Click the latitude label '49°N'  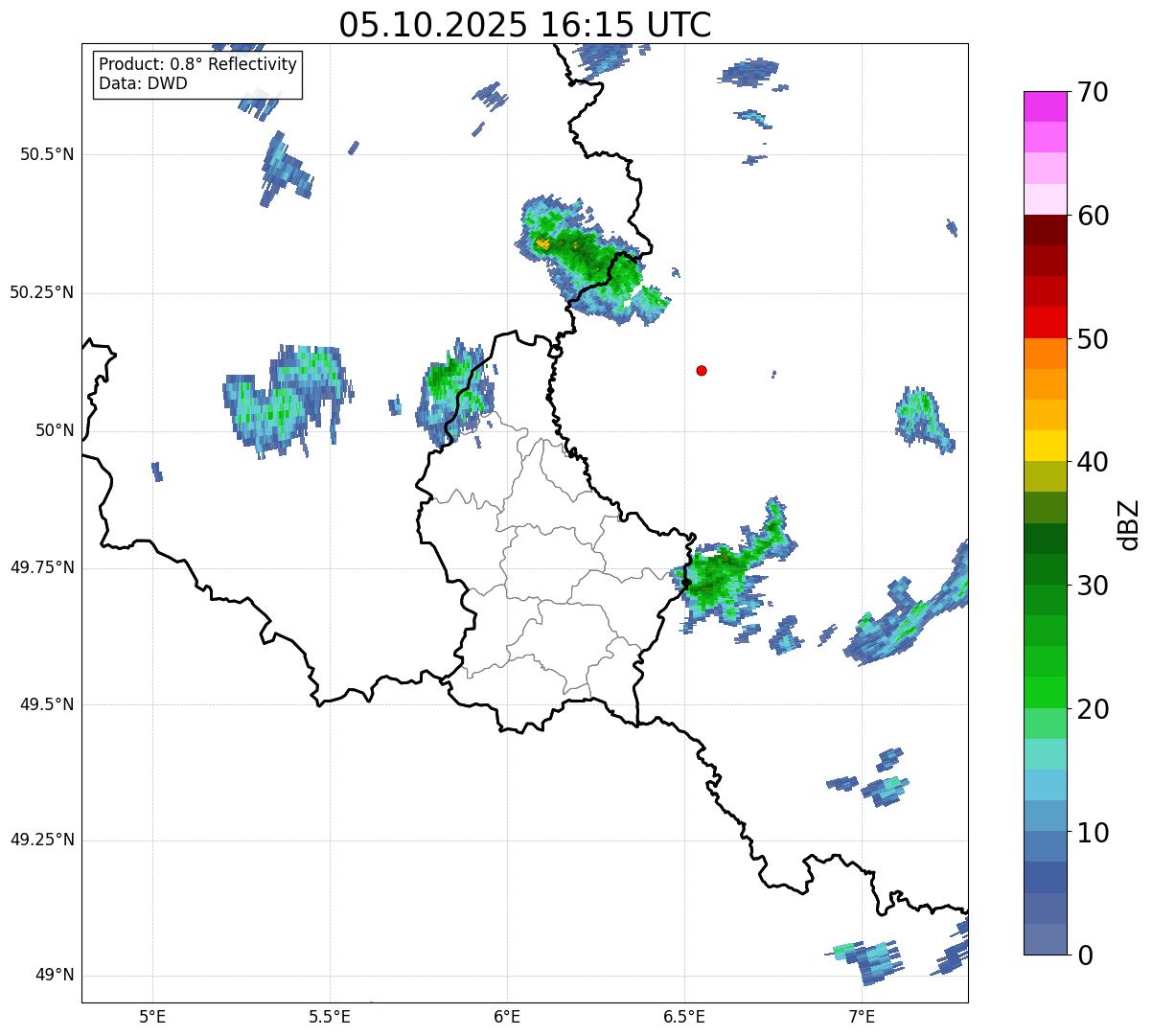pos(55,976)
